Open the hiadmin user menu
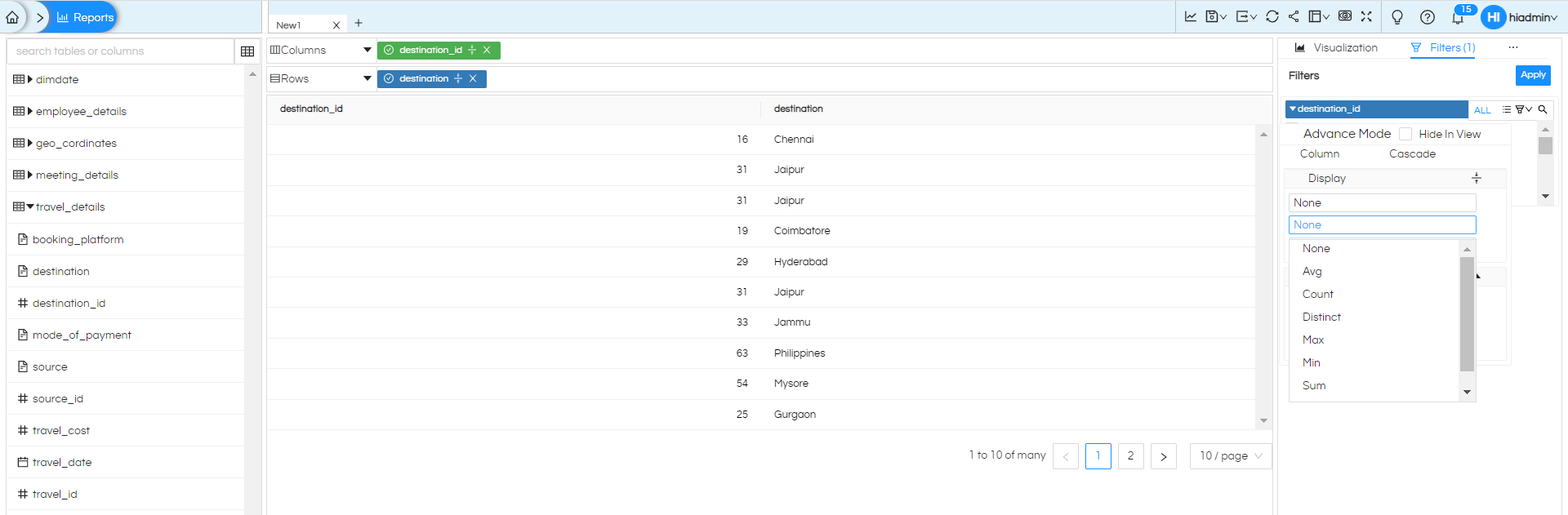The image size is (1568, 515). pyautogui.click(x=1520, y=17)
